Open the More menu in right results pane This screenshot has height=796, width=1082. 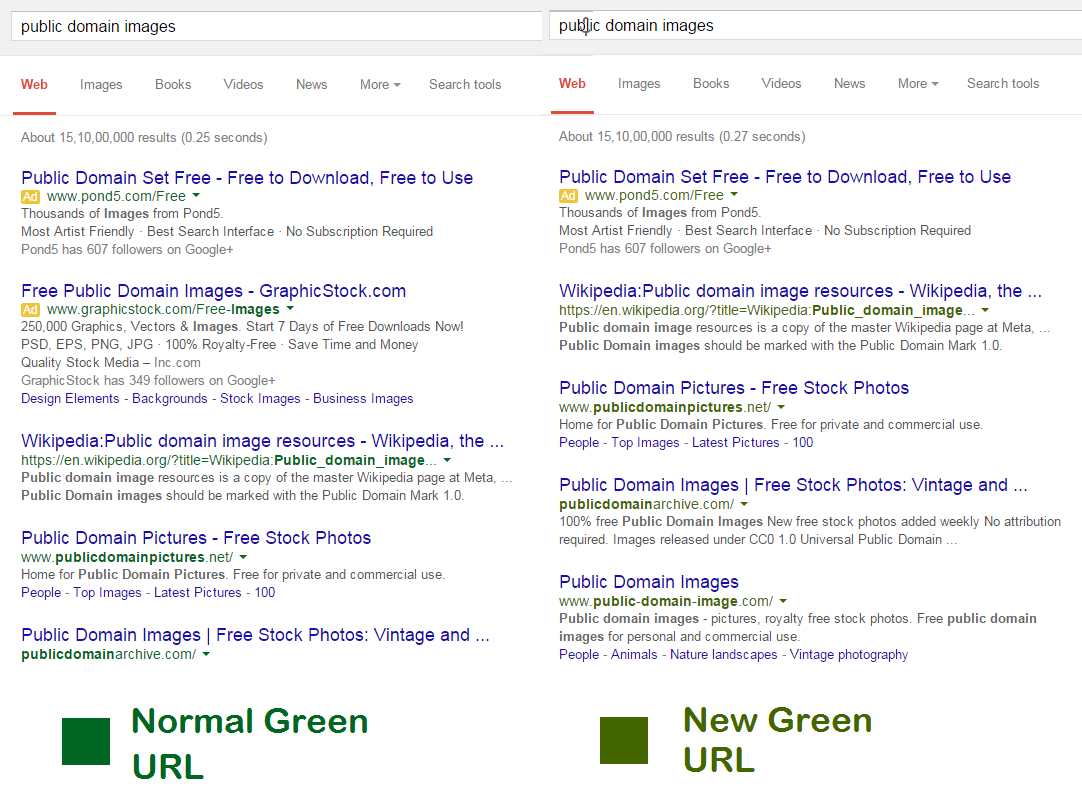(x=918, y=84)
